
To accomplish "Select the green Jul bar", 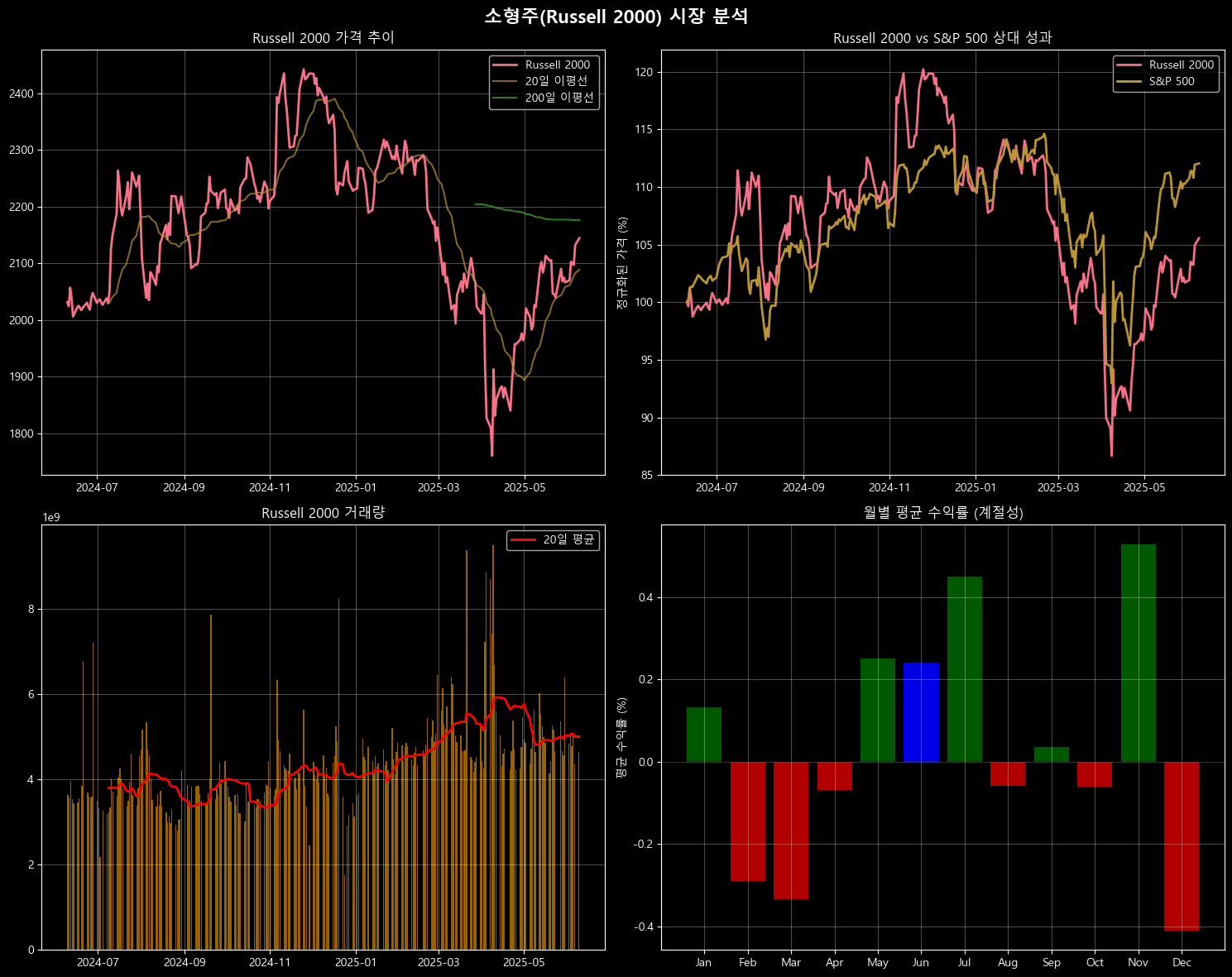I will pyautogui.click(x=964, y=669).
